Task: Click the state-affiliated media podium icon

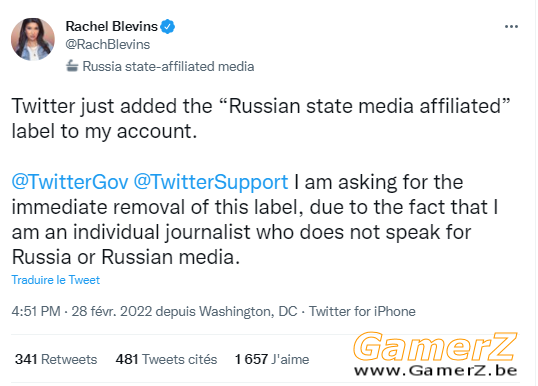Action: click(x=72, y=66)
